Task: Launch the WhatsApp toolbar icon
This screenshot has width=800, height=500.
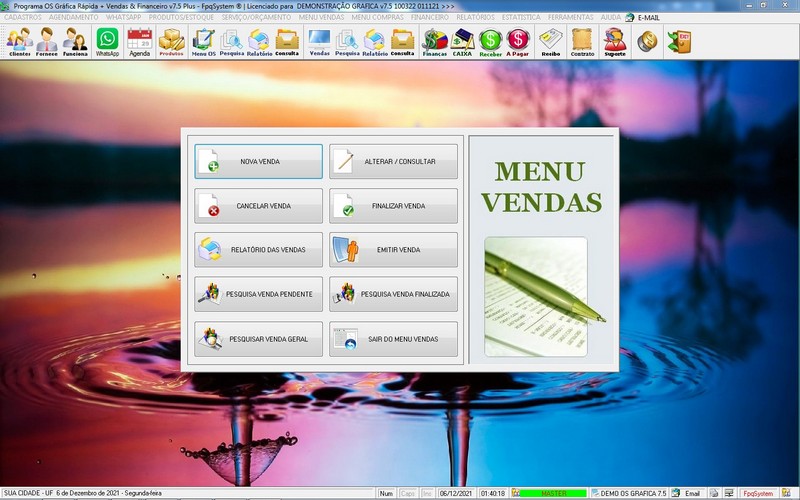Action: pyautogui.click(x=108, y=42)
